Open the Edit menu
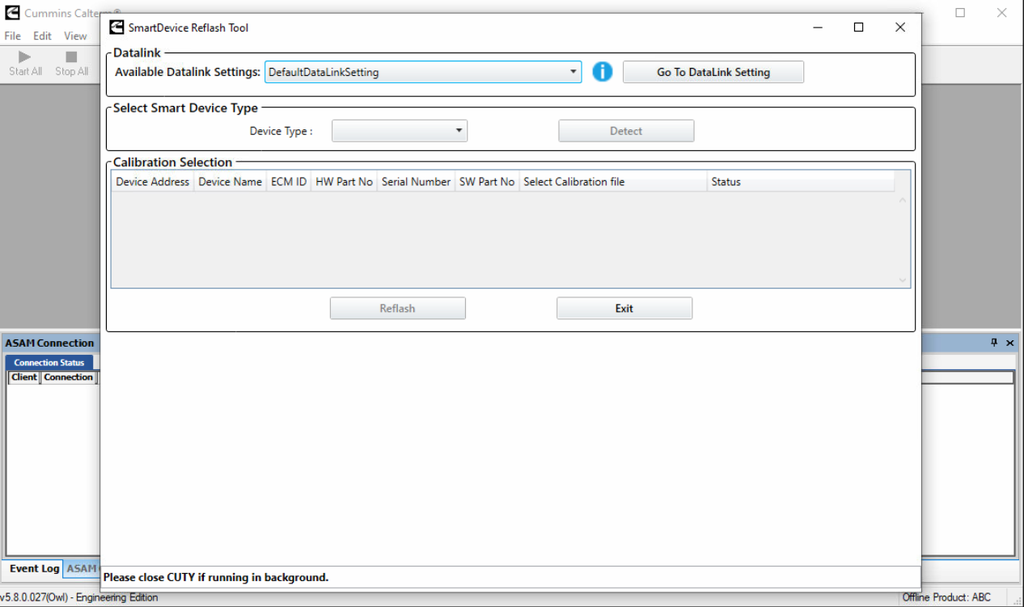This screenshot has height=607, width=1024. 42,36
